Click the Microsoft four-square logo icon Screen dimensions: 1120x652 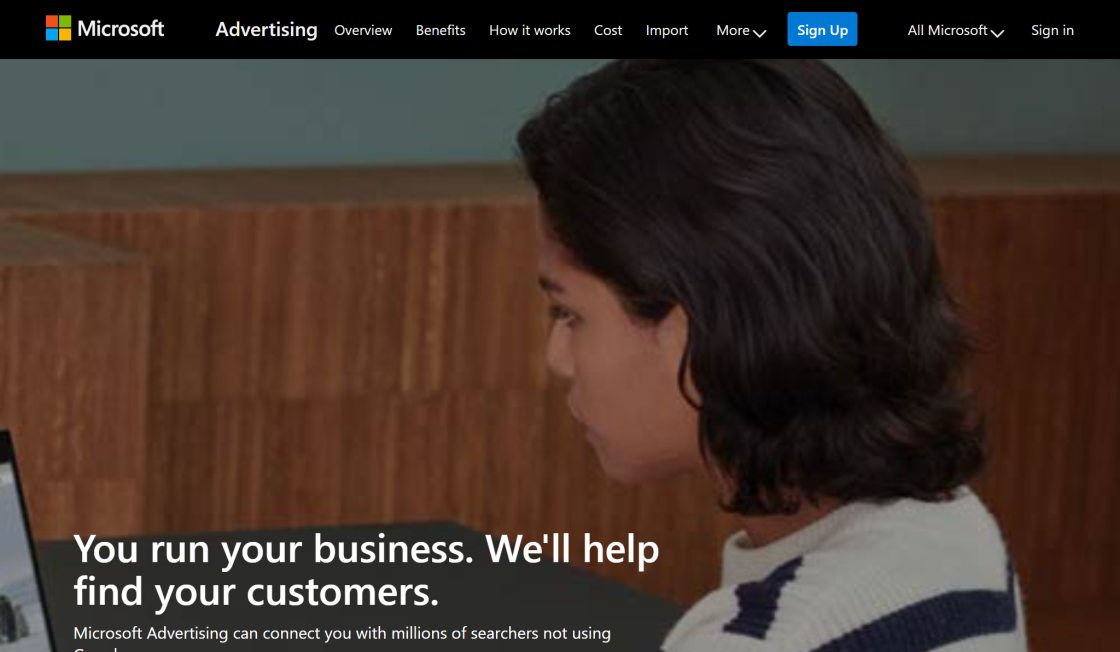point(58,29)
